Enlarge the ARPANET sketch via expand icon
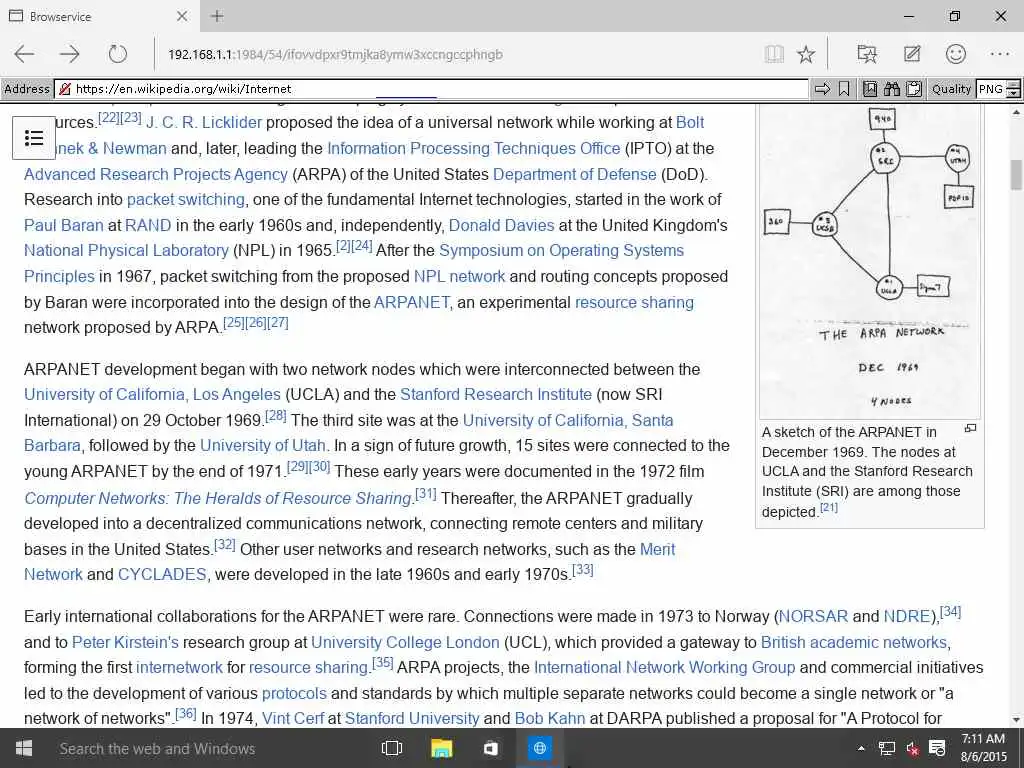Viewport: 1024px width, 768px height. [x=970, y=428]
